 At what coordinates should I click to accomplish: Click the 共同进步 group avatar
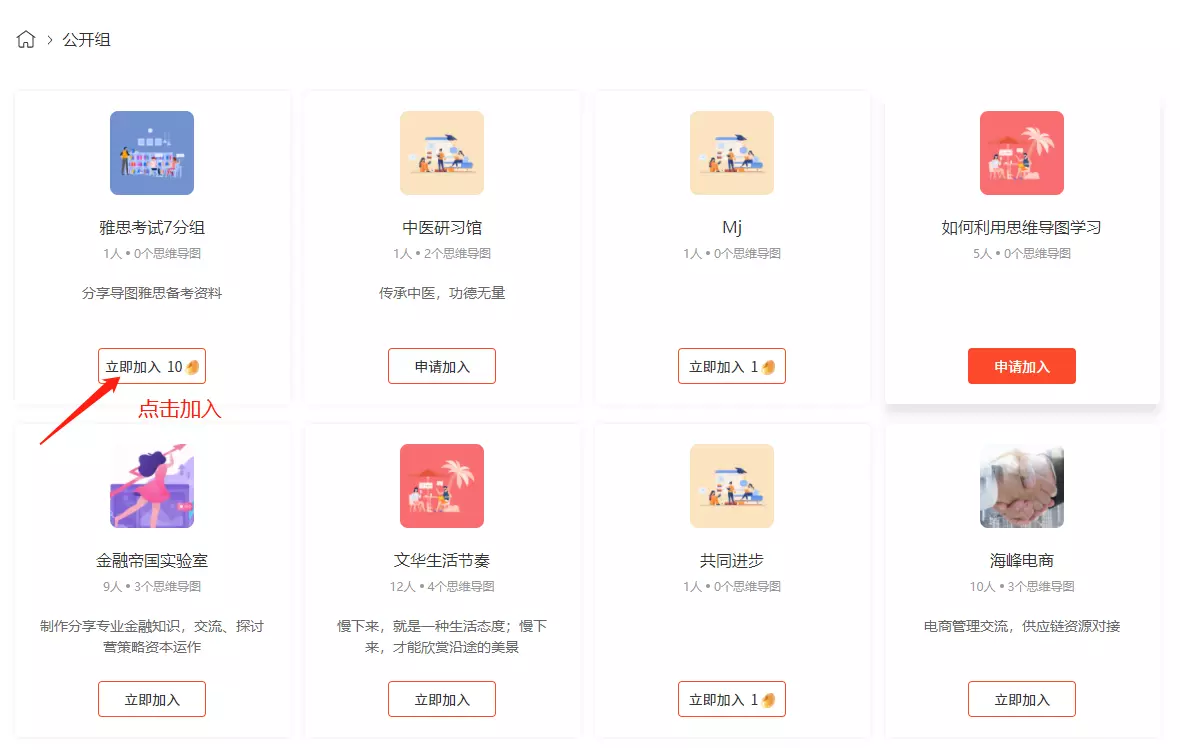(732, 486)
